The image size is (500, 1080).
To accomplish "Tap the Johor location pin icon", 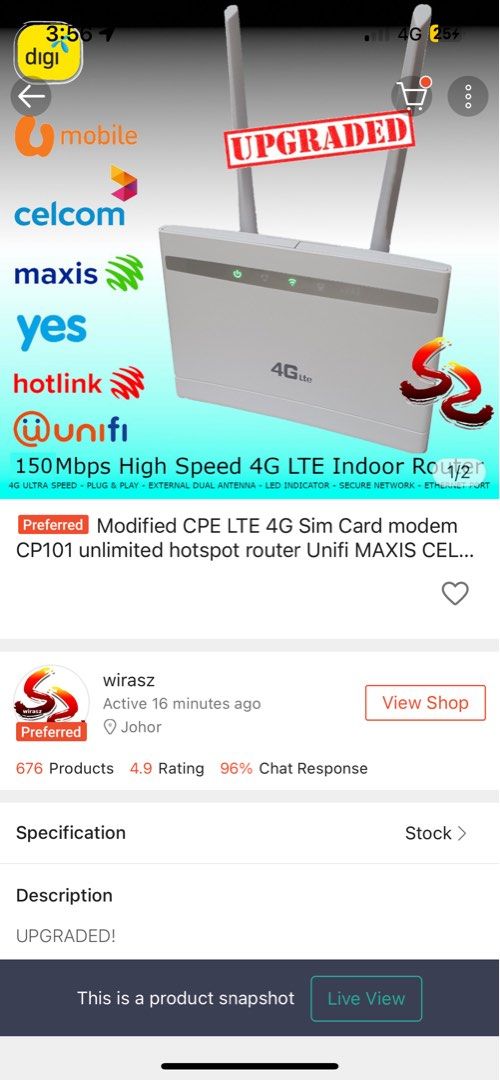I will tap(110, 727).
